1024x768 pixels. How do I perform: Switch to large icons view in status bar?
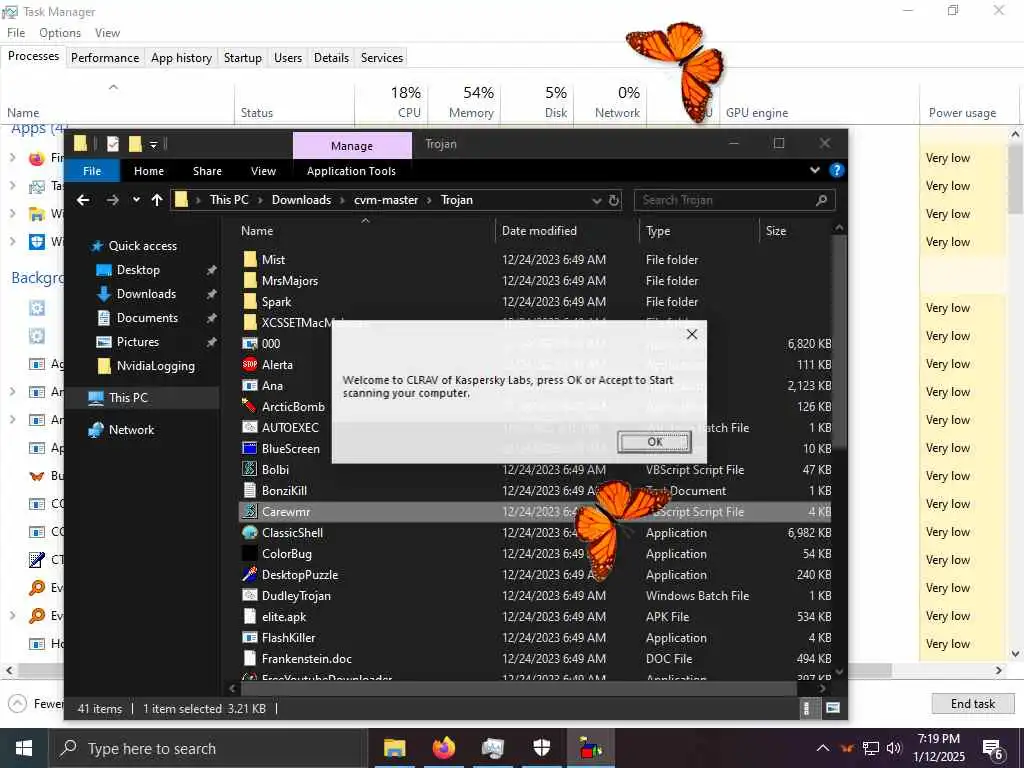pyautogui.click(x=833, y=708)
